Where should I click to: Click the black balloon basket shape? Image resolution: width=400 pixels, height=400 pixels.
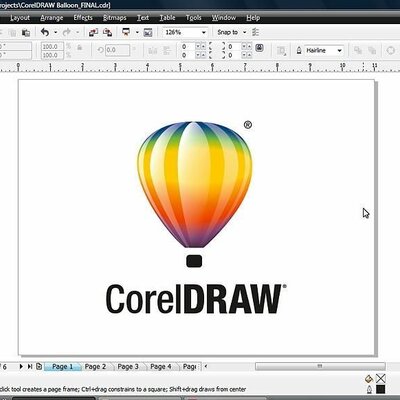(x=194, y=261)
